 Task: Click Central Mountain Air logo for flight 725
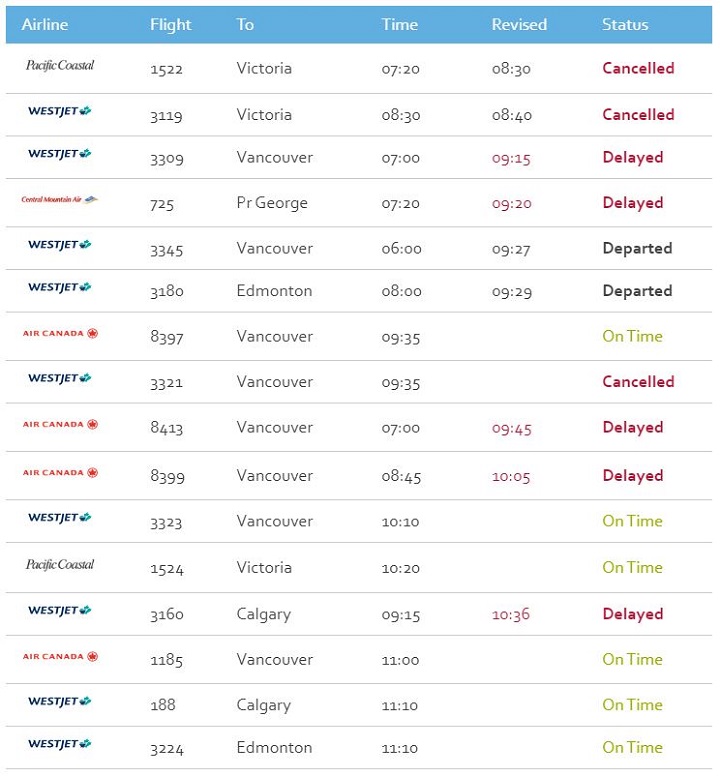pyautogui.click(x=60, y=200)
